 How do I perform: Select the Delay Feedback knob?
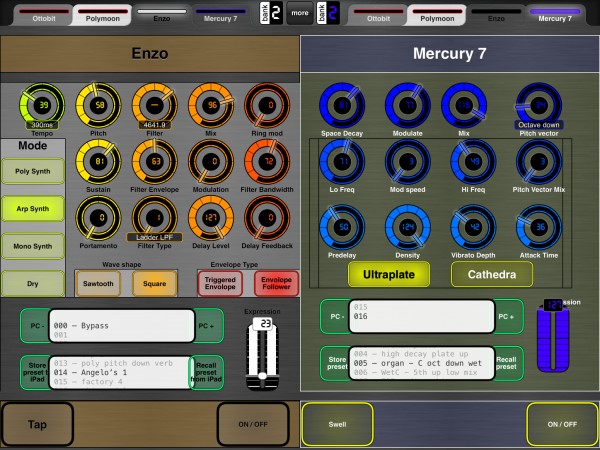click(267, 218)
